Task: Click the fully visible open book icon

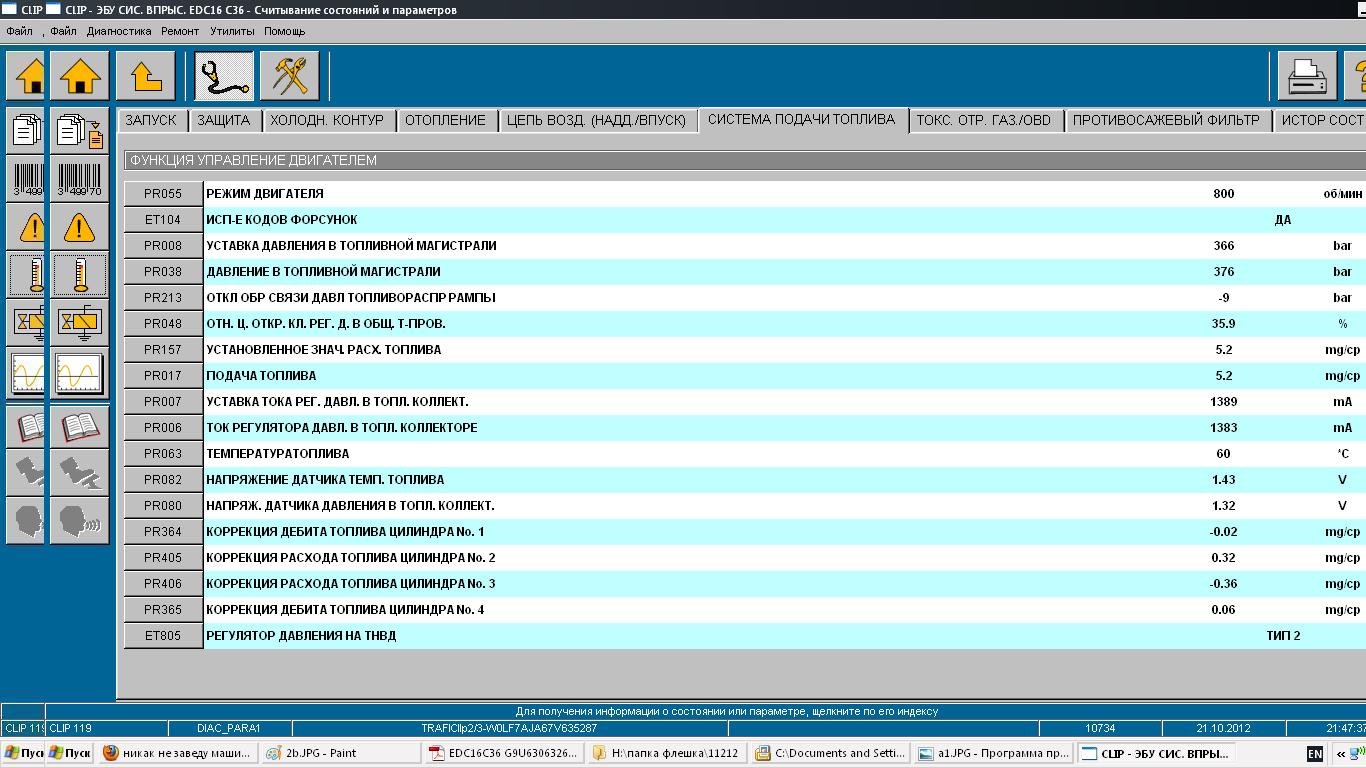Action: point(80,427)
